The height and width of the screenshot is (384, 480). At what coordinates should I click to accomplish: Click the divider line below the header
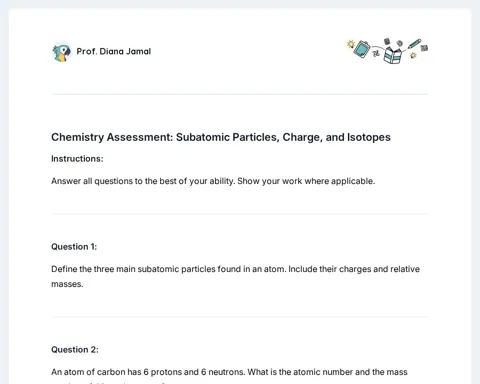point(240,94)
